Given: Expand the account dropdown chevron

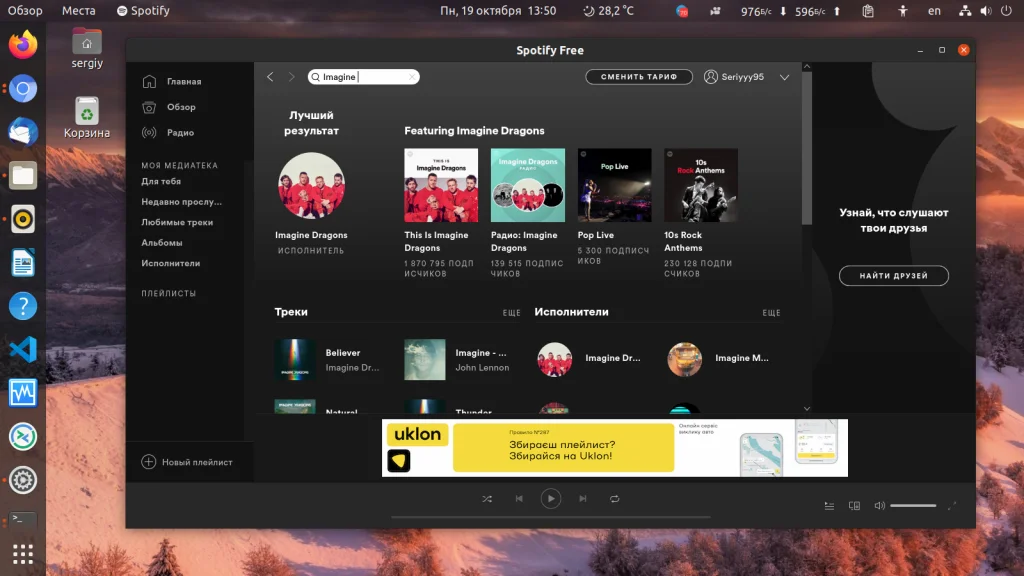Looking at the screenshot, I should tap(784, 77).
